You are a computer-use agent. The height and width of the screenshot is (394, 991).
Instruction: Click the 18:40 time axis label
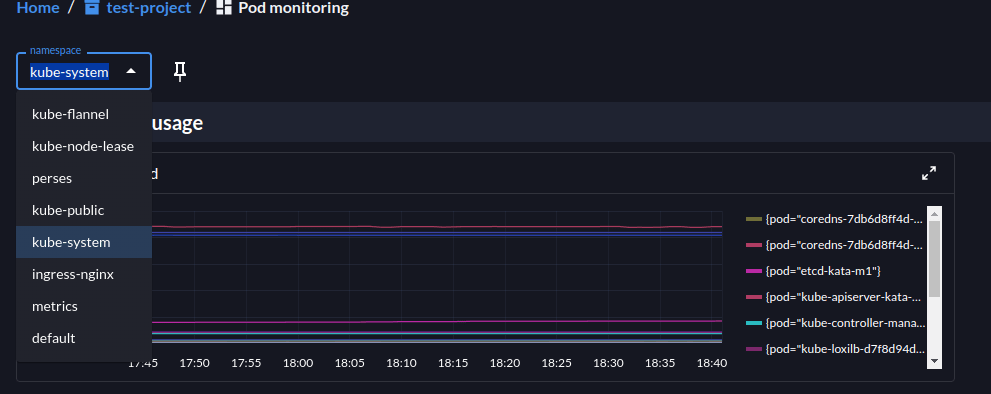[712, 363]
